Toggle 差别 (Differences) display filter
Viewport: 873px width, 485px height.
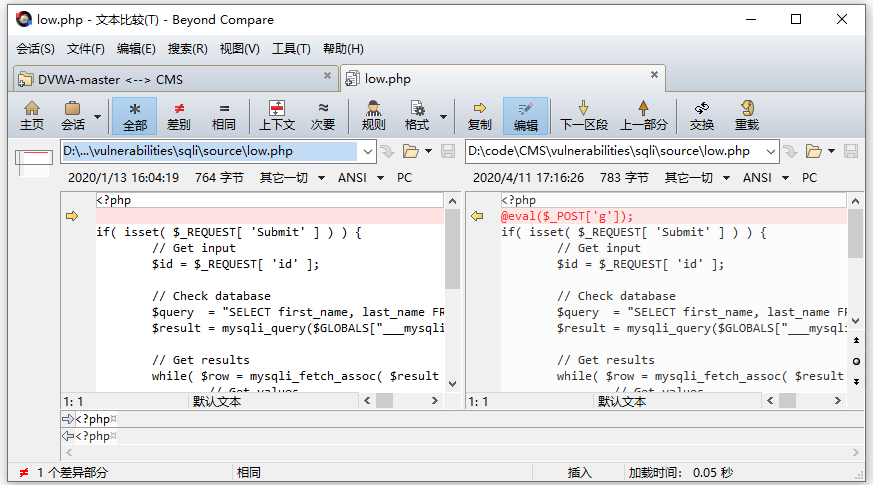click(179, 115)
